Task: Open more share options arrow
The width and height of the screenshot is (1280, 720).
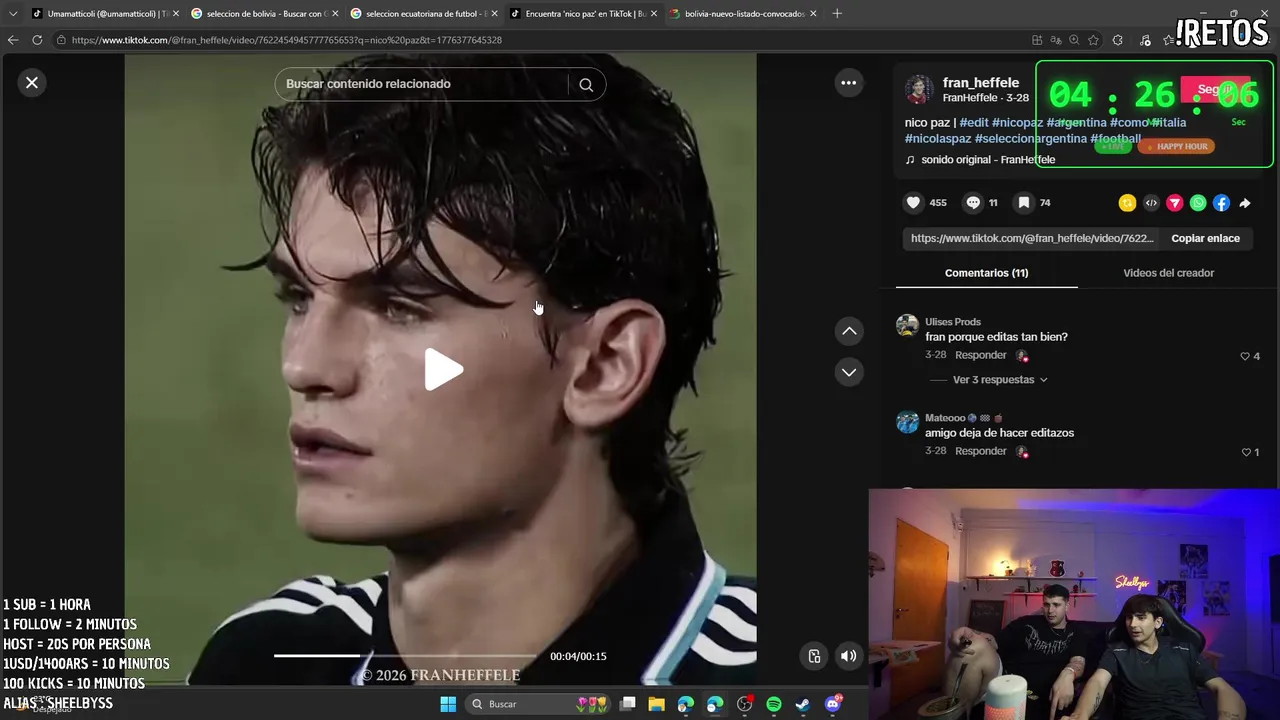Action: click(1245, 203)
